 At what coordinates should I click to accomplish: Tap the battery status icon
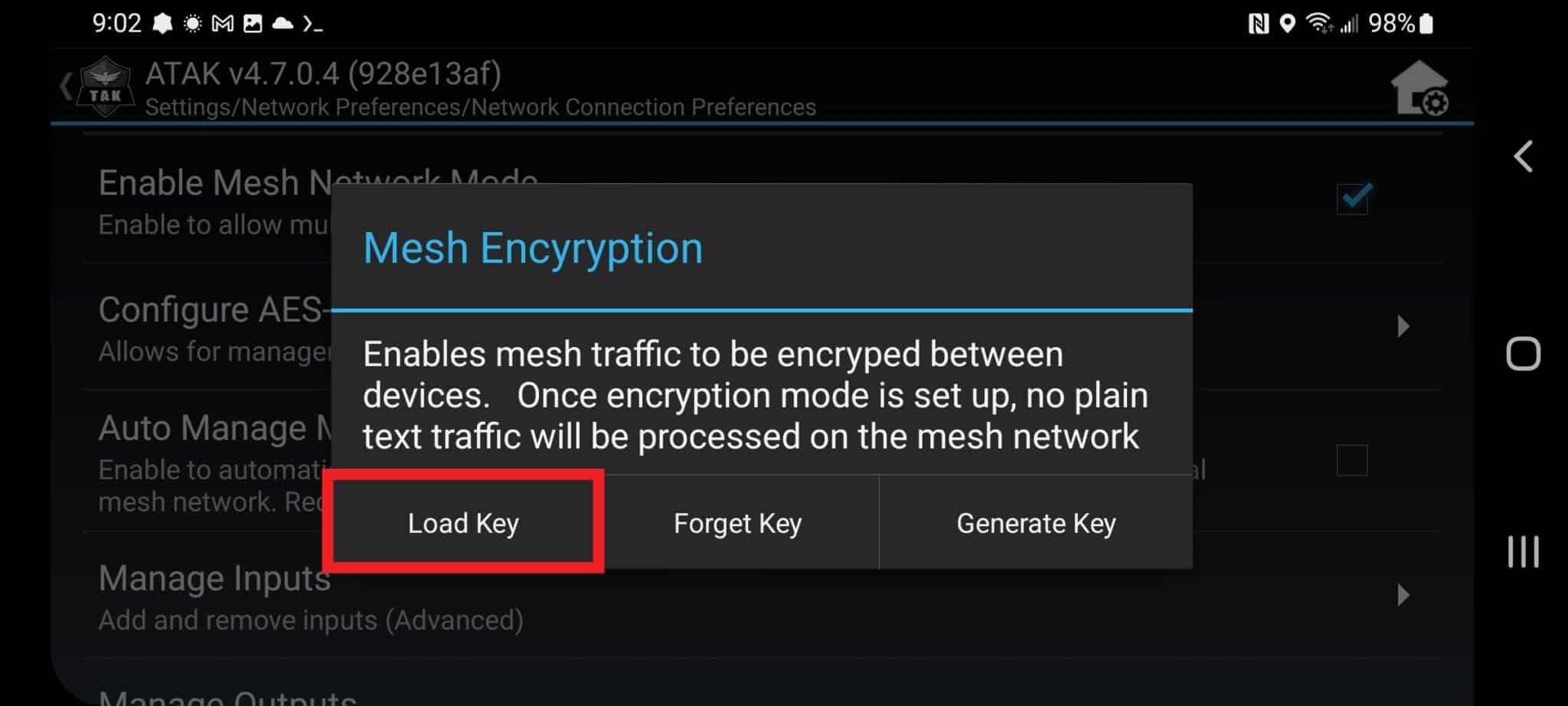pos(1426,24)
